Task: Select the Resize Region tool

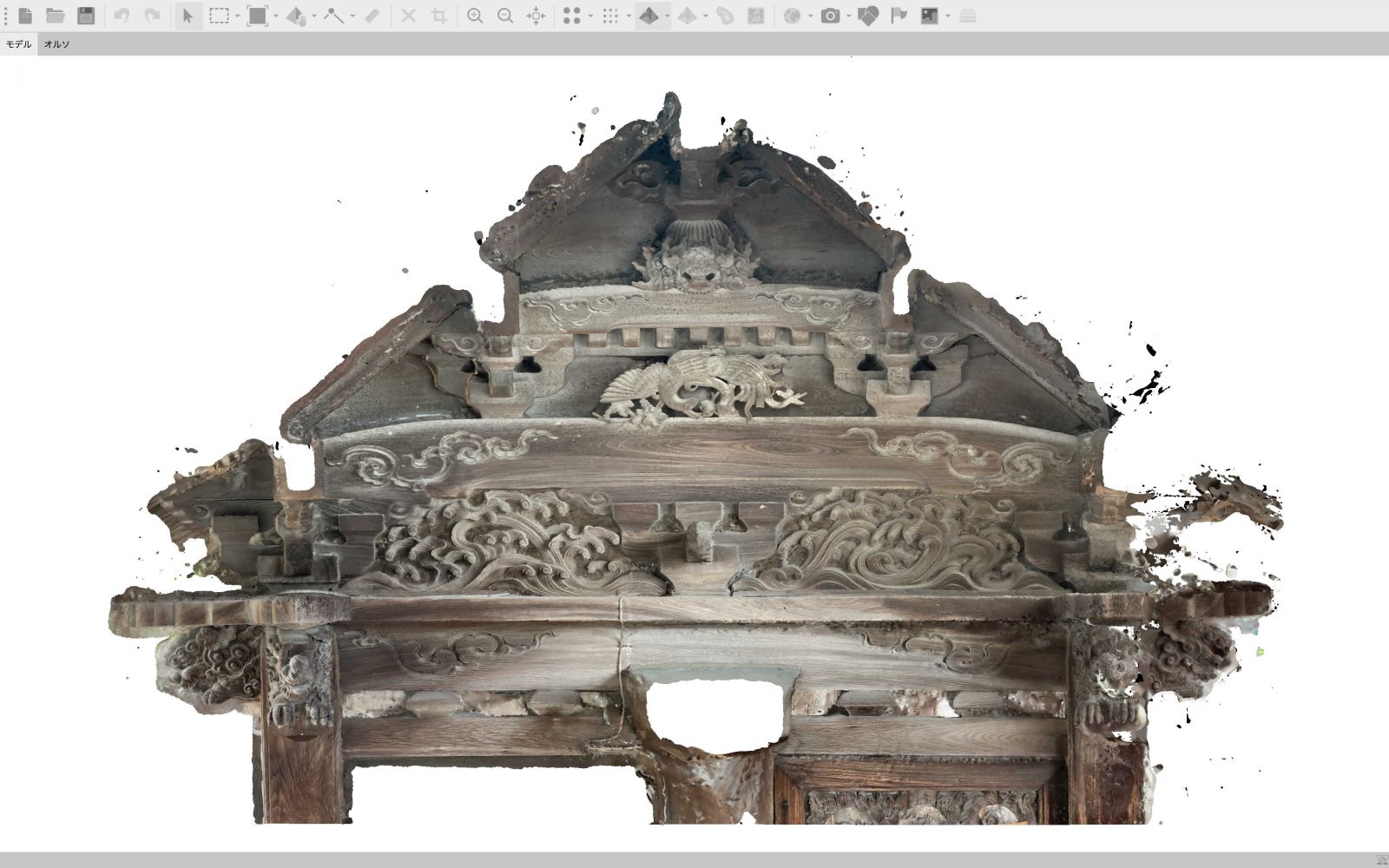Action: coord(257,16)
